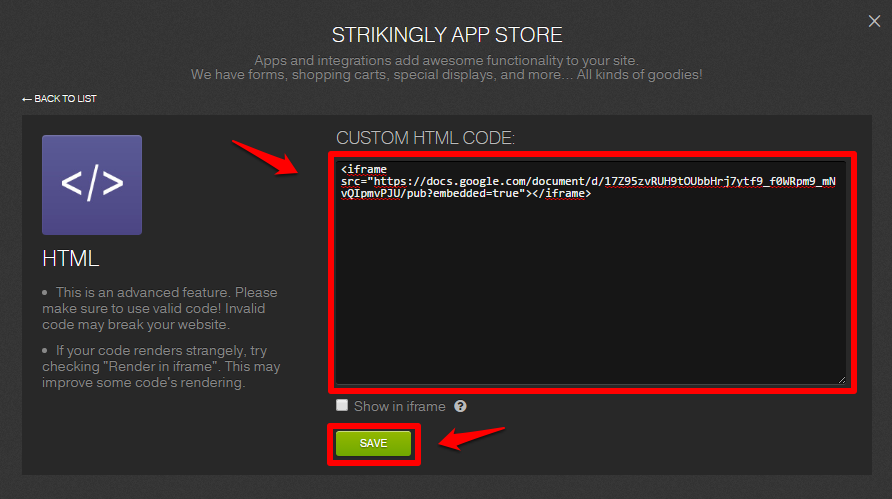Save the custom HTML code
The height and width of the screenshot is (499, 892).
(373, 443)
